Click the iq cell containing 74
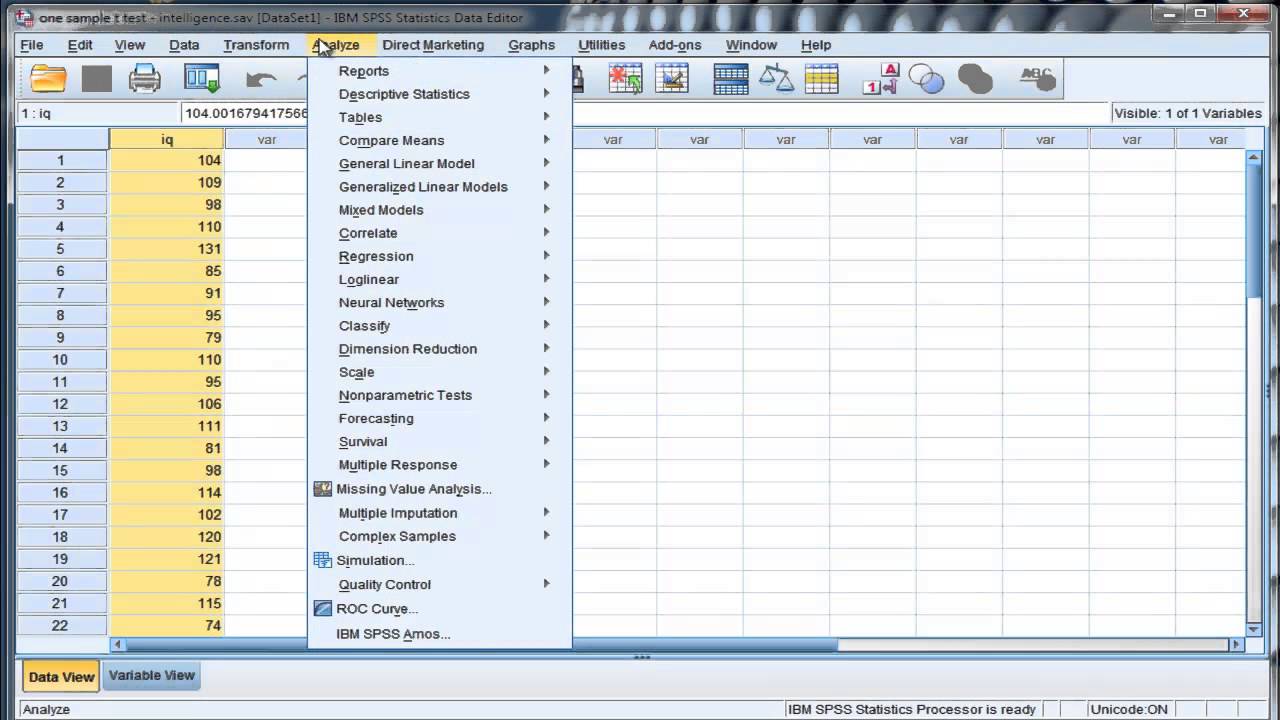Viewport: 1280px width, 720px height. click(x=167, y=625)
